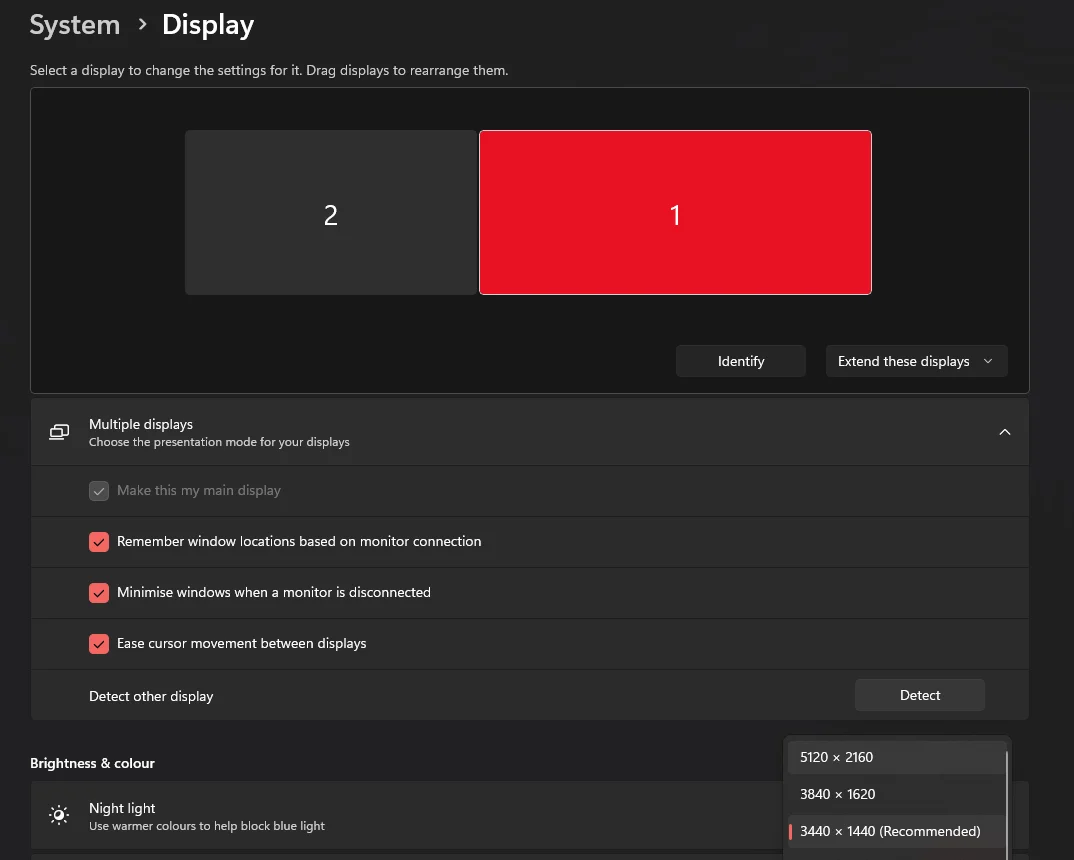Open the Extend these displays dropdown
1074x860 pixels.
click(x=916, y=361)
